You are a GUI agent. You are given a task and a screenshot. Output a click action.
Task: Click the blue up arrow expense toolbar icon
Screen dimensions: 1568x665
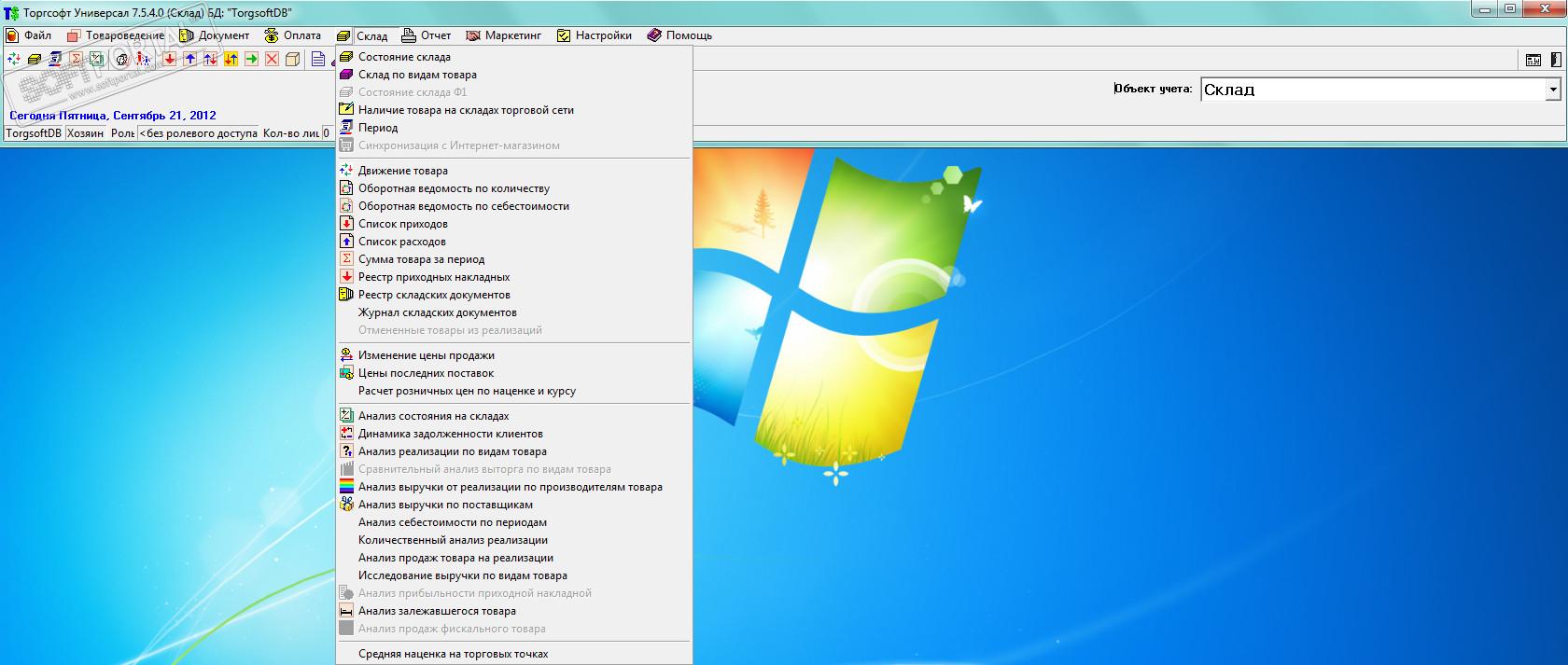click(x=189, y=59)
